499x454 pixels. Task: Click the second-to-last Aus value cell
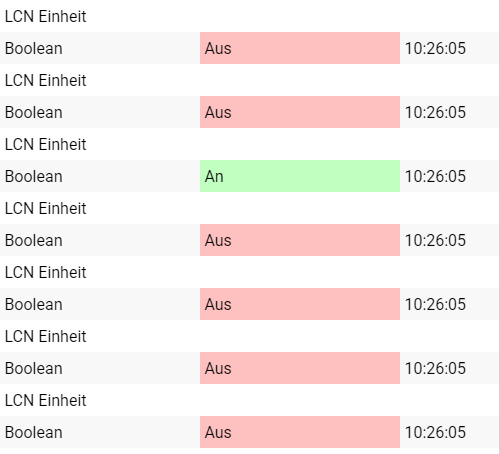pyautogui.click(x=300, y=368)
